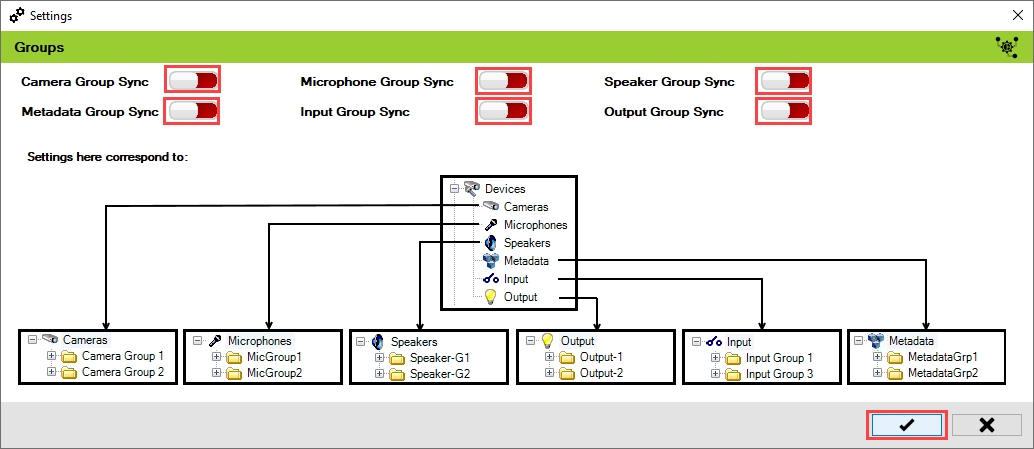The width and height of the screenshot is (1034, 449).
Task: Click the Camera Group 1 folder icon
Action: pos(69,356)
